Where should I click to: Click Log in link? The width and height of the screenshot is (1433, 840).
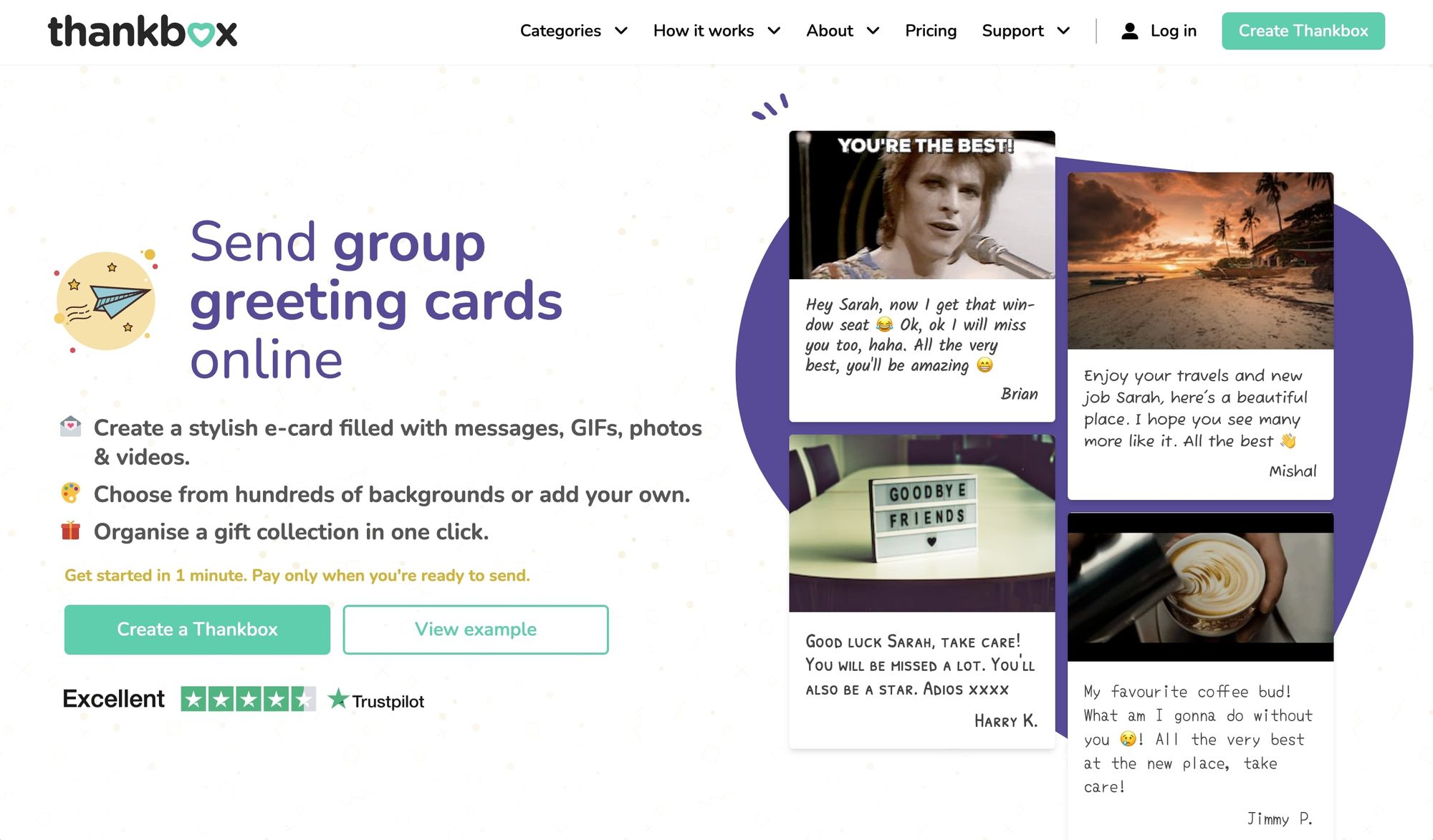[x=1173, y=31]
